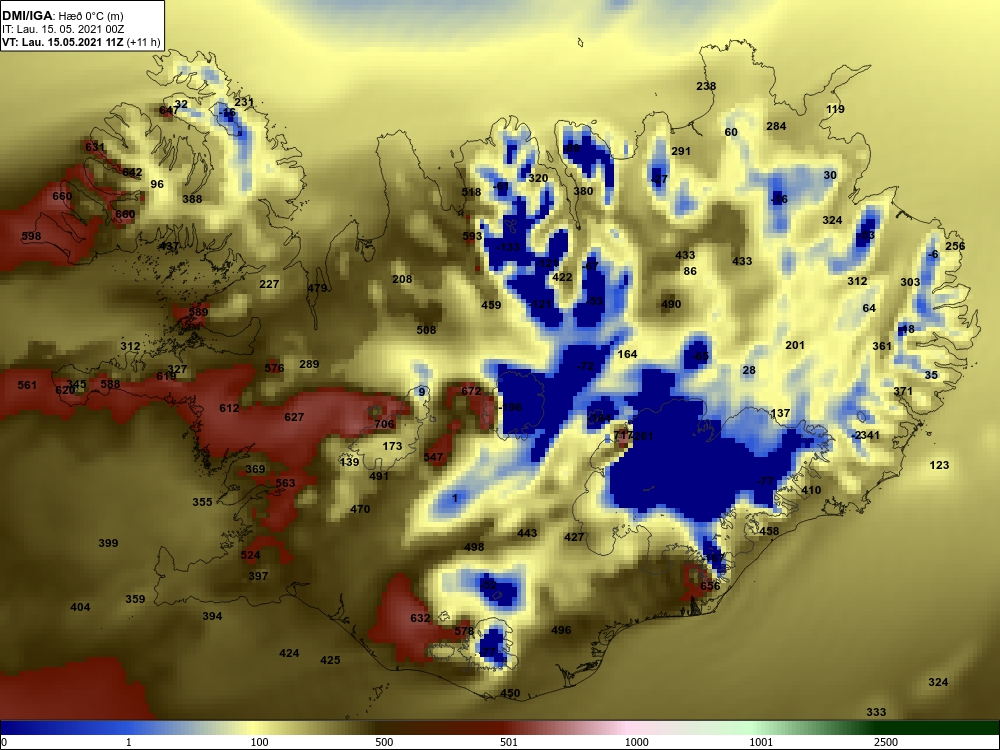Click the map value '404' in the southwest sea
This screenshot has height=750, width=1000.
(x=80, y=607)
